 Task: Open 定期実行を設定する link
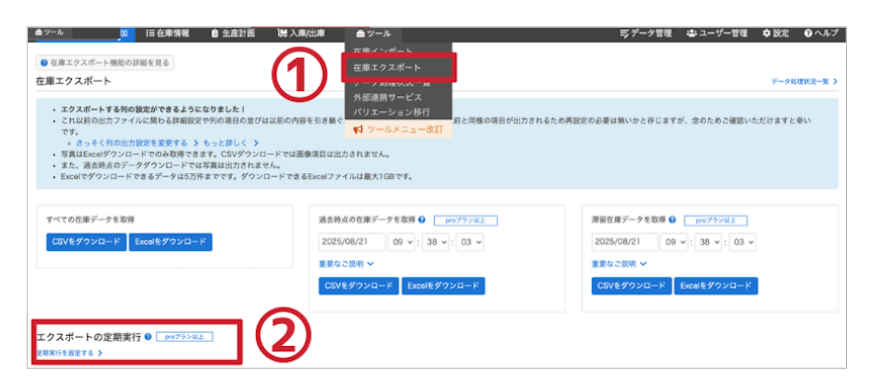tap(70, 353)
